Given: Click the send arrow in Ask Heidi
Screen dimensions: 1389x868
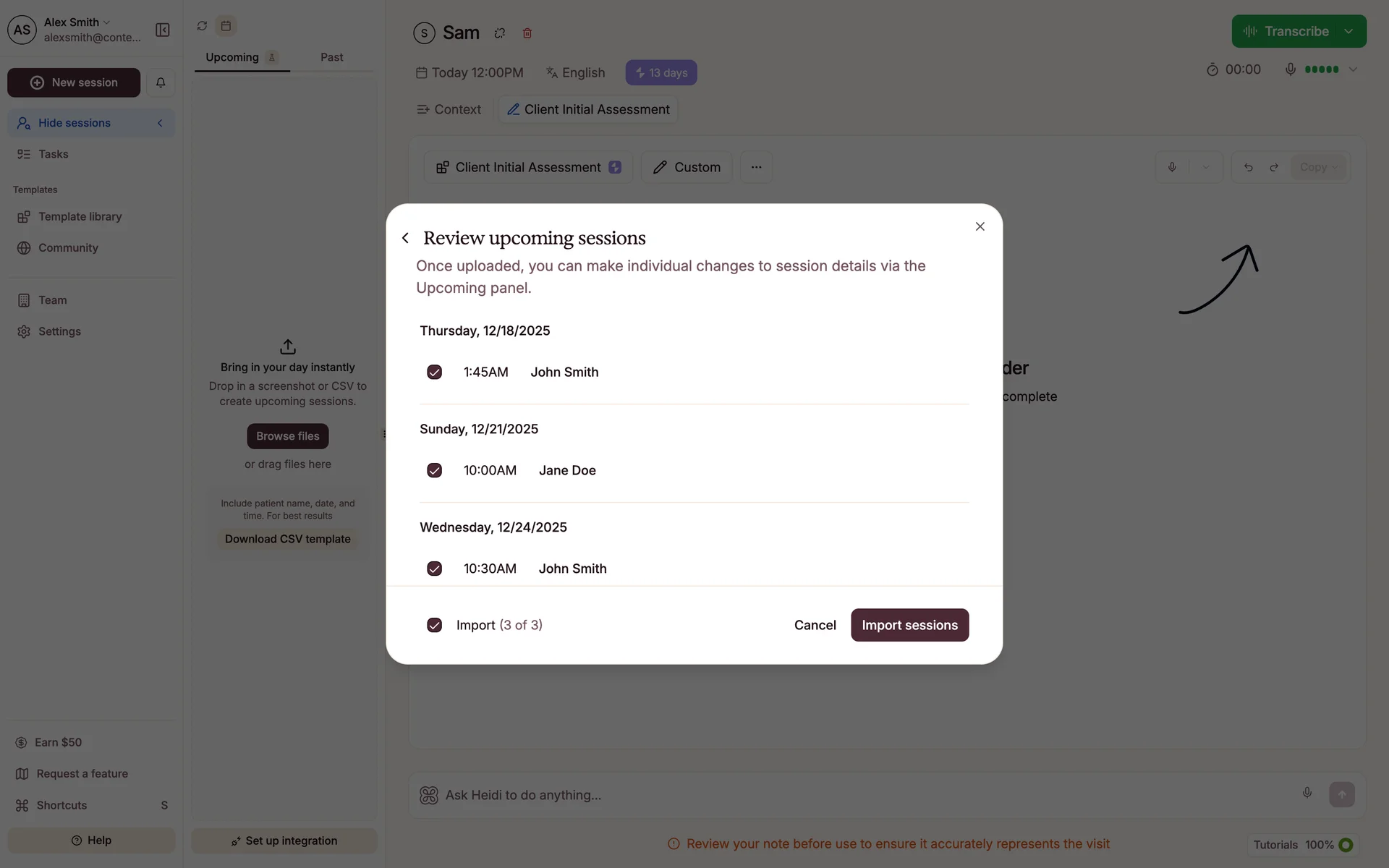Looking at the screenshot, I should coord(1341,794).
